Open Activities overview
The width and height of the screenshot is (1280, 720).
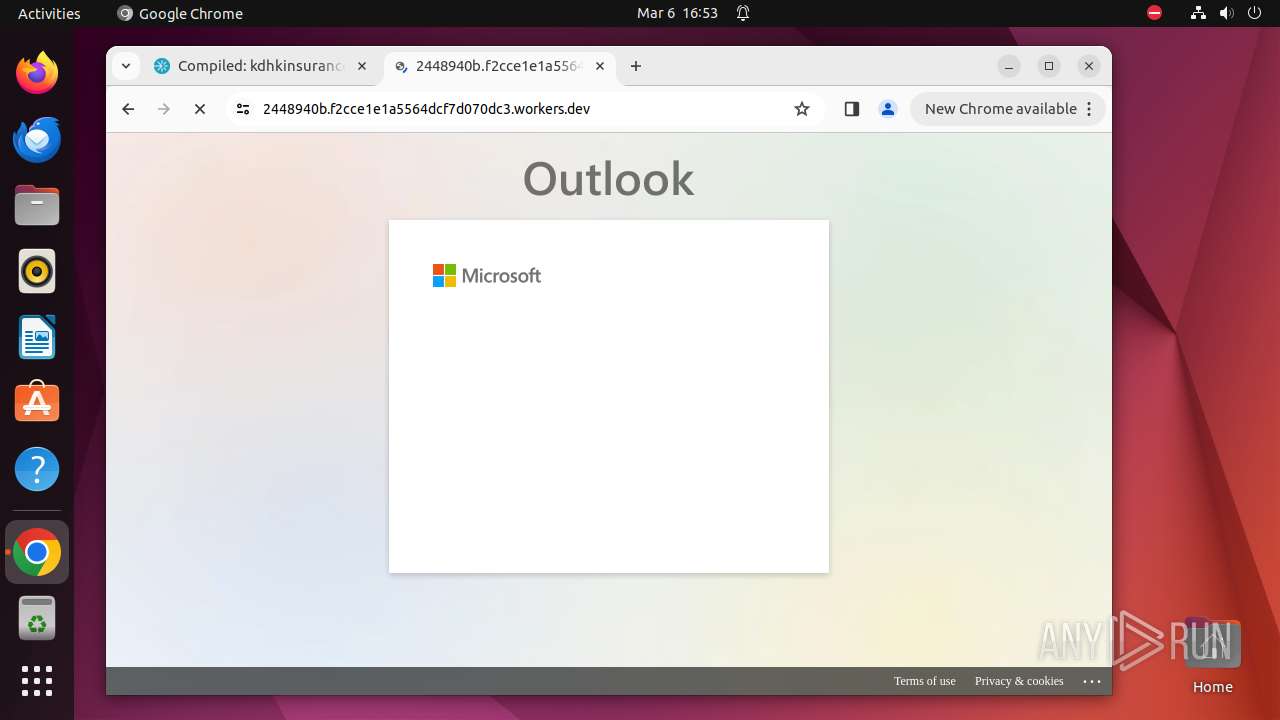coord(49,13)
